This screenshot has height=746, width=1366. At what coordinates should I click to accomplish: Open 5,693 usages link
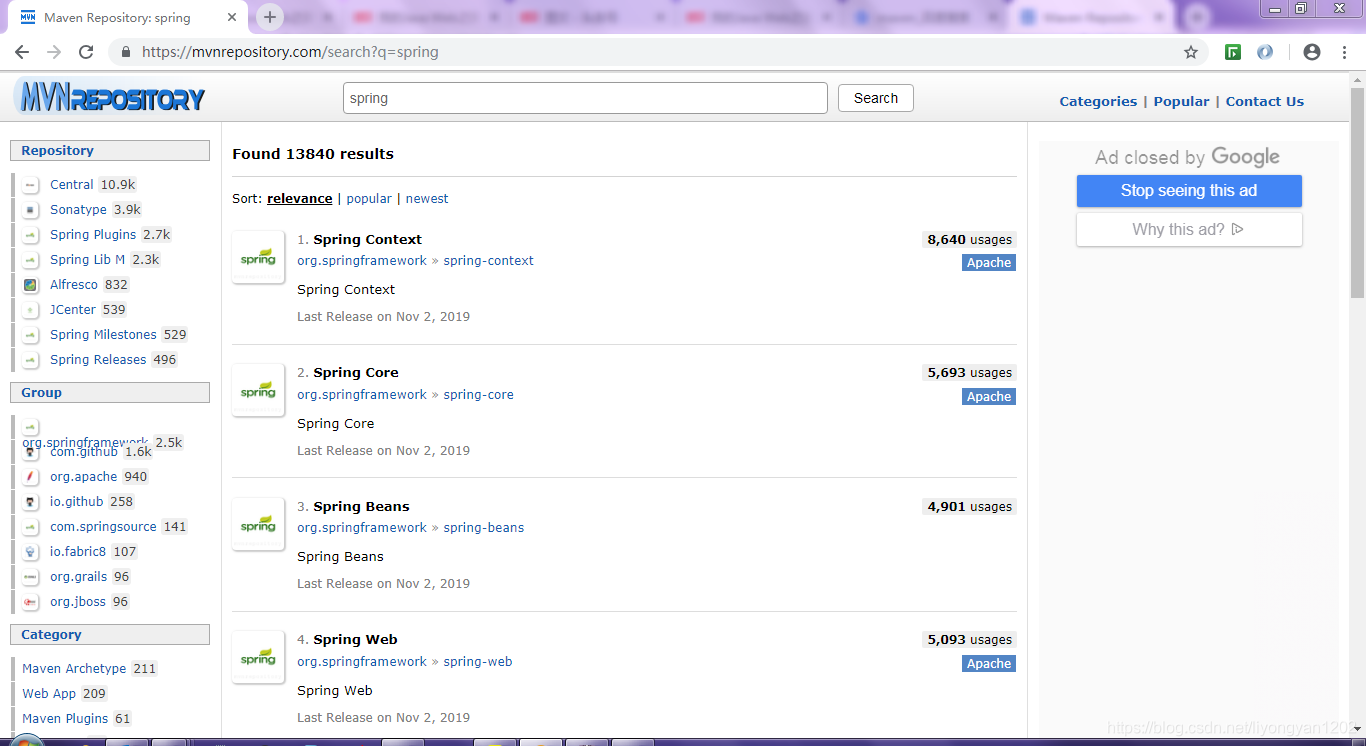tap(969, 372)
